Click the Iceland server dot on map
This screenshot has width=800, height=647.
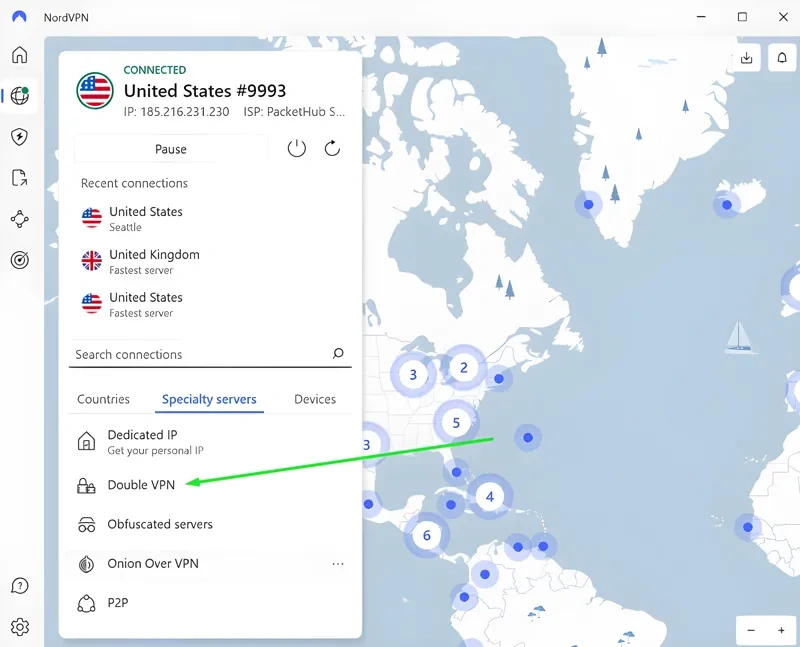point(727,205)
